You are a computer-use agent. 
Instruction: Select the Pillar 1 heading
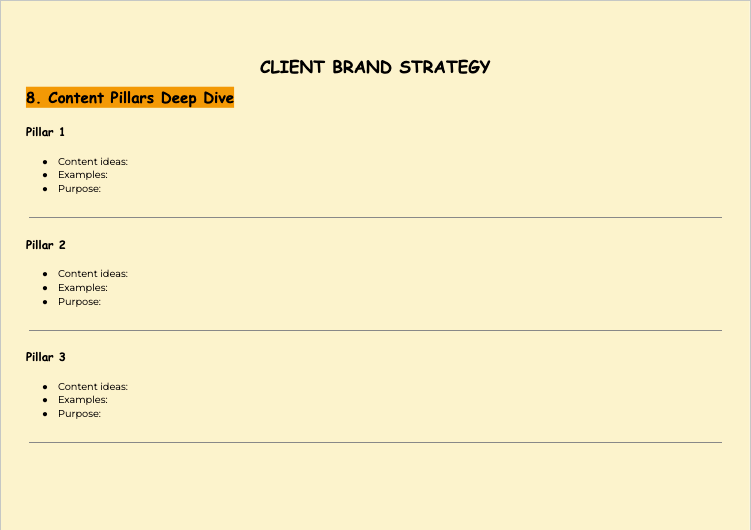46,132
